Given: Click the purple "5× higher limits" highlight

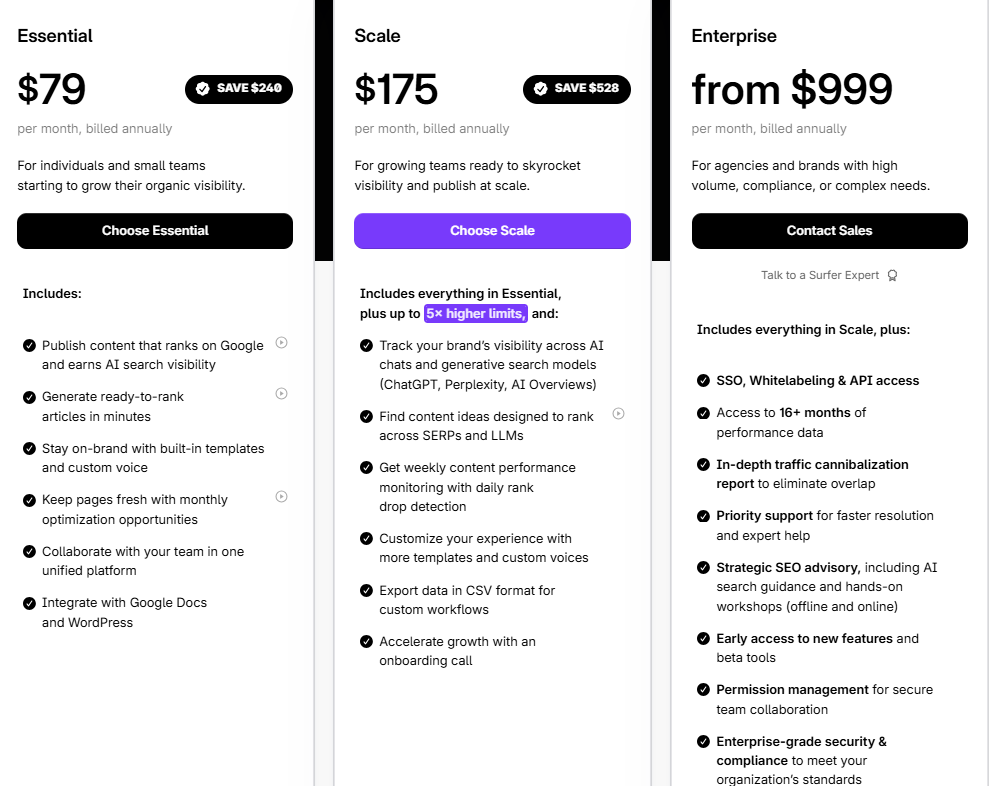Looking at the screenshot, I should [475, 313].
